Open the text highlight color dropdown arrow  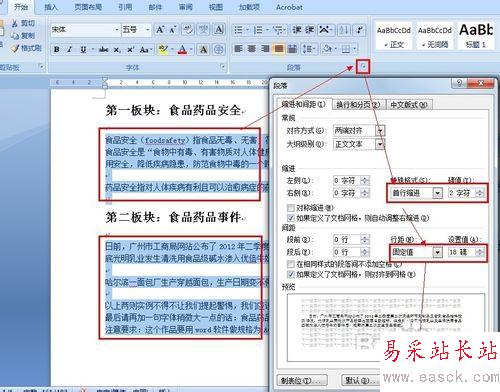click(172, 49)
